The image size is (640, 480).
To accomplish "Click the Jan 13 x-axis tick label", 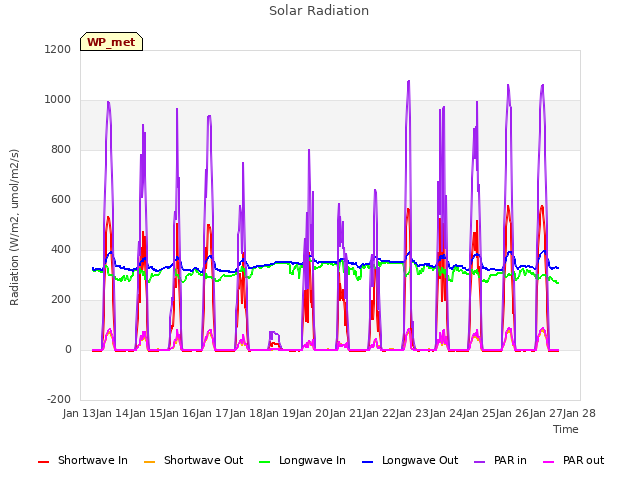I will 79,413.
